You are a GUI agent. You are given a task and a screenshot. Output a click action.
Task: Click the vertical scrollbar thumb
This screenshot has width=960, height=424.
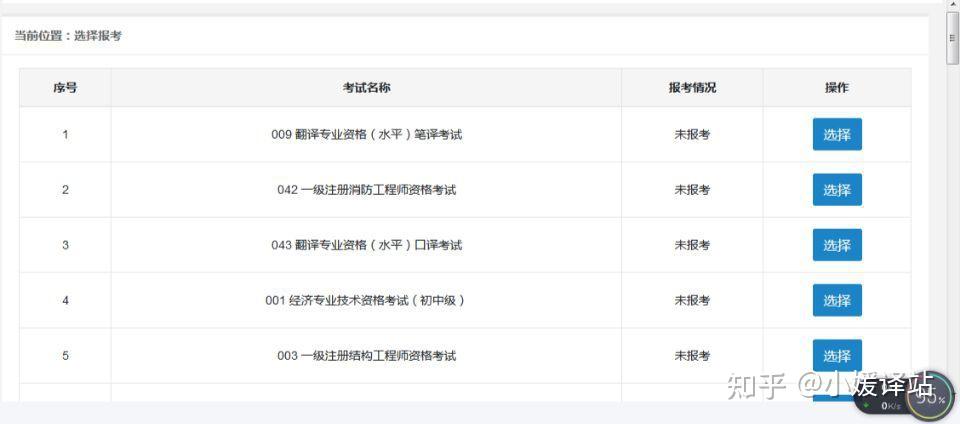[x=952, y=38]
